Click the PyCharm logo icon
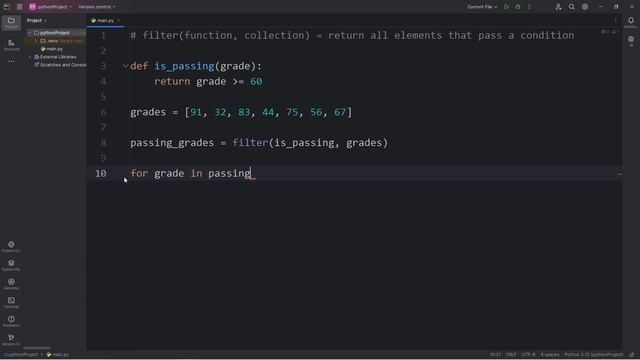The width and height of the screenshot is (640, 360). coord(7,7)
